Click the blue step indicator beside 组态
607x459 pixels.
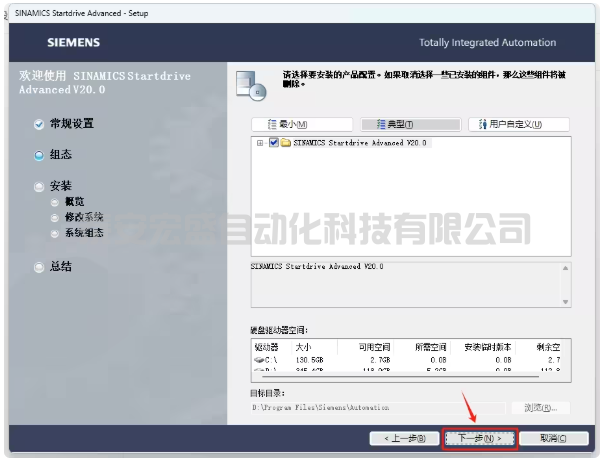(x=39, y=155)
